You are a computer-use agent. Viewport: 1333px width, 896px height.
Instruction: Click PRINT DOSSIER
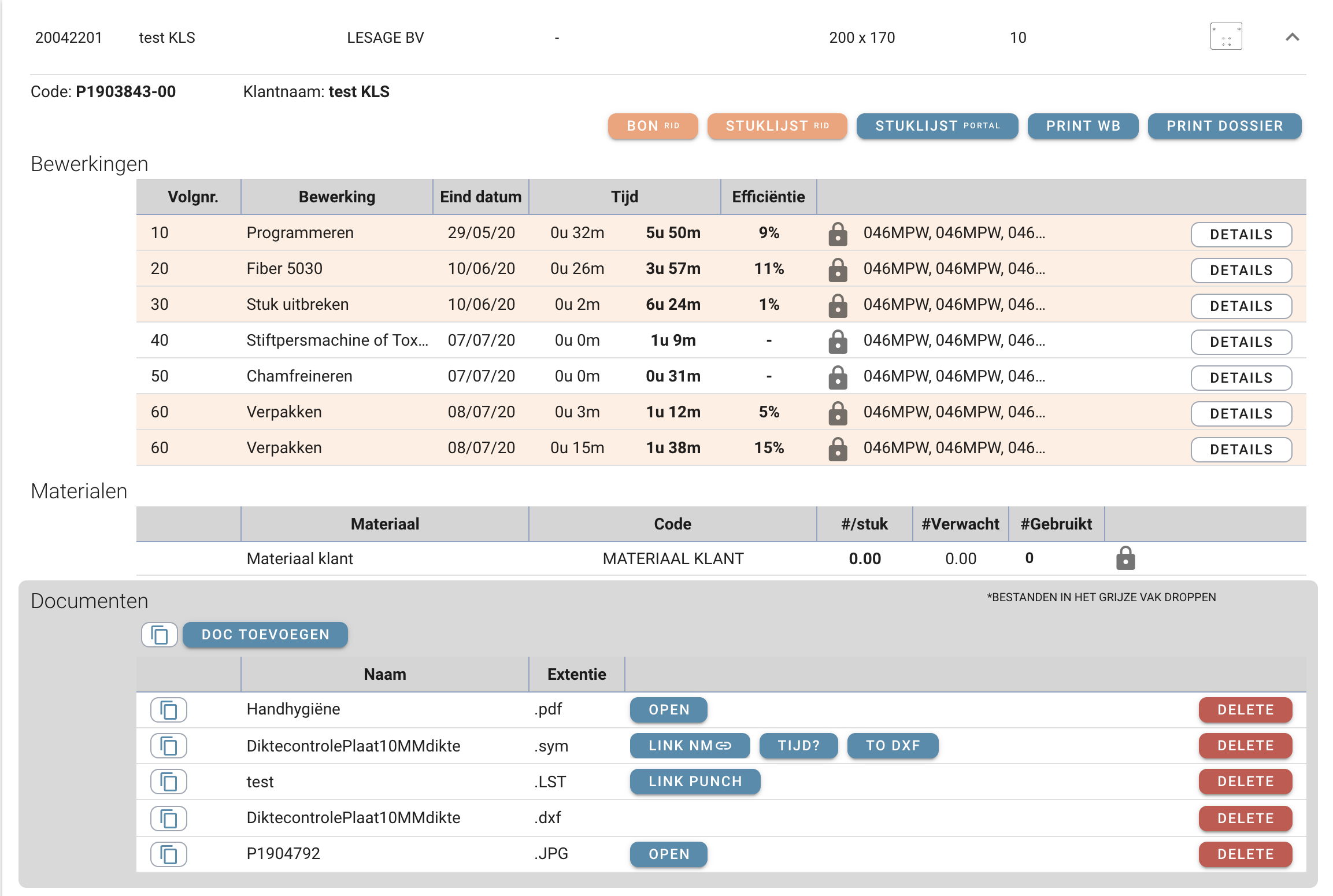[1225, 126]
